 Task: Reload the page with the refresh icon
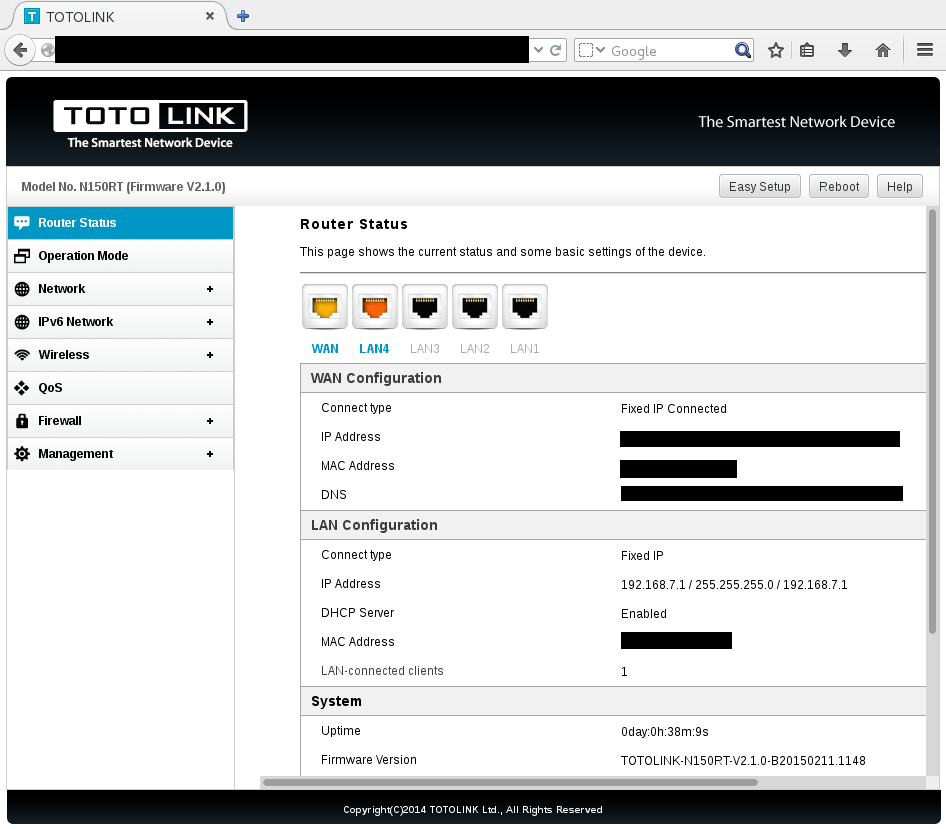556,50
